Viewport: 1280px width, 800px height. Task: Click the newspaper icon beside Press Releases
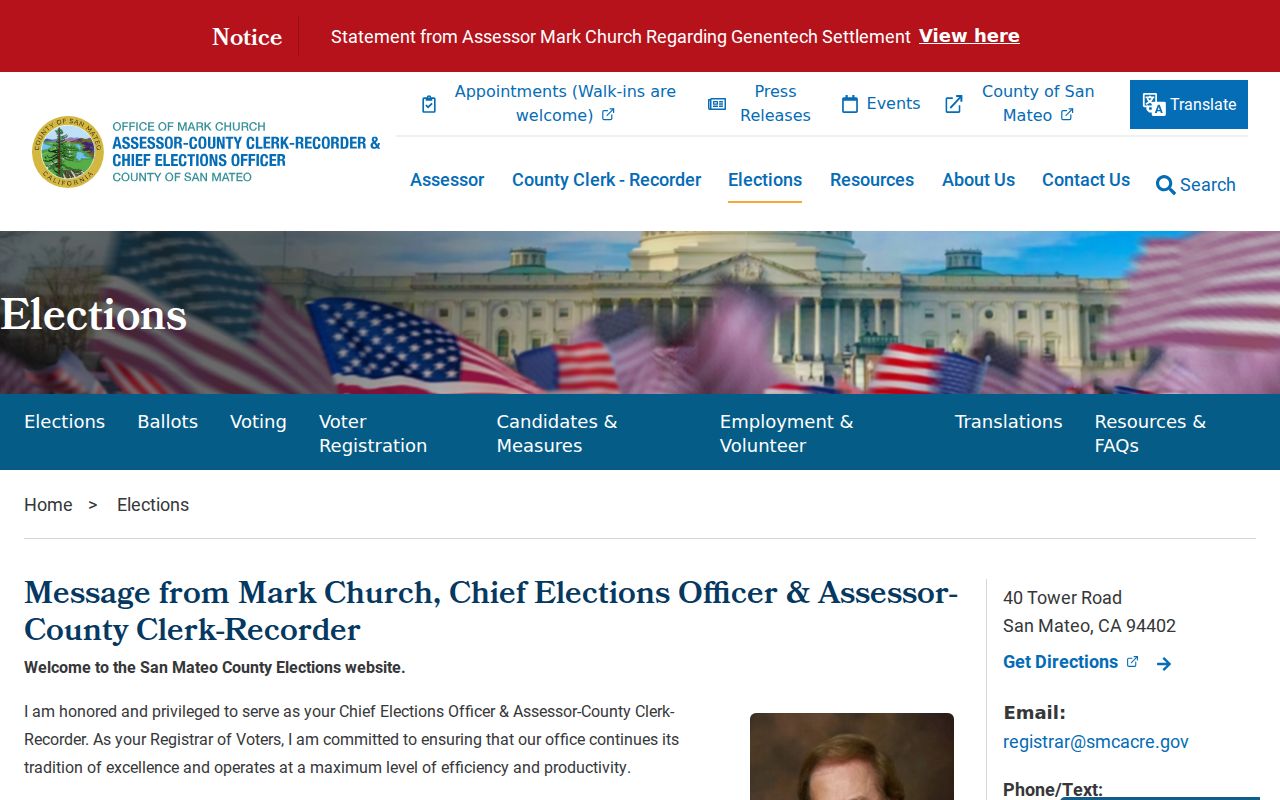pyautogui.click(x=717, y=104)
